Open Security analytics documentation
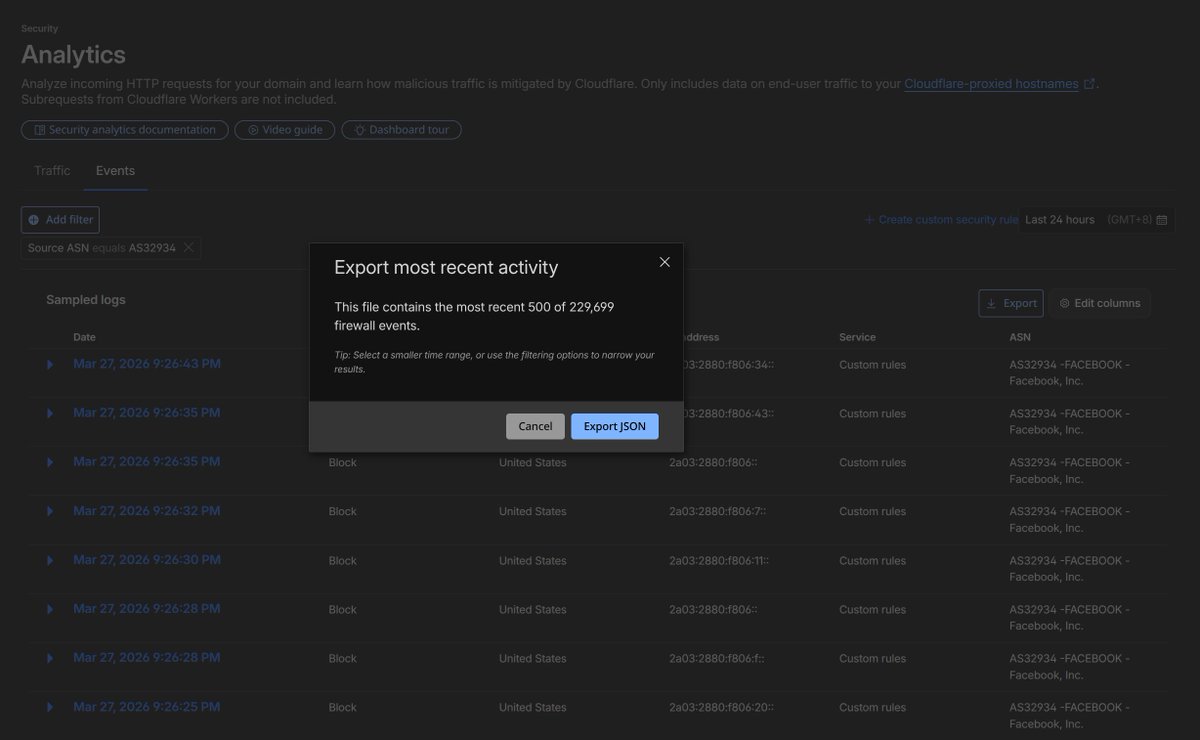The width and height of the screenshot is (1200, 740). [x=124, y=130]
